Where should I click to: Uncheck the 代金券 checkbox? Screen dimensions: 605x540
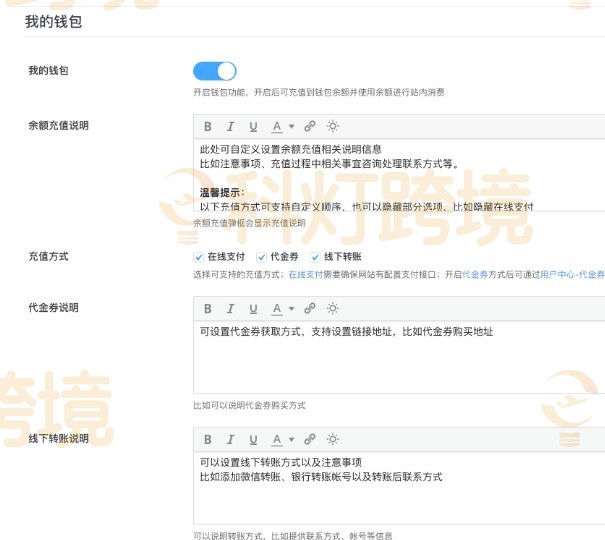tap(261, 257)
